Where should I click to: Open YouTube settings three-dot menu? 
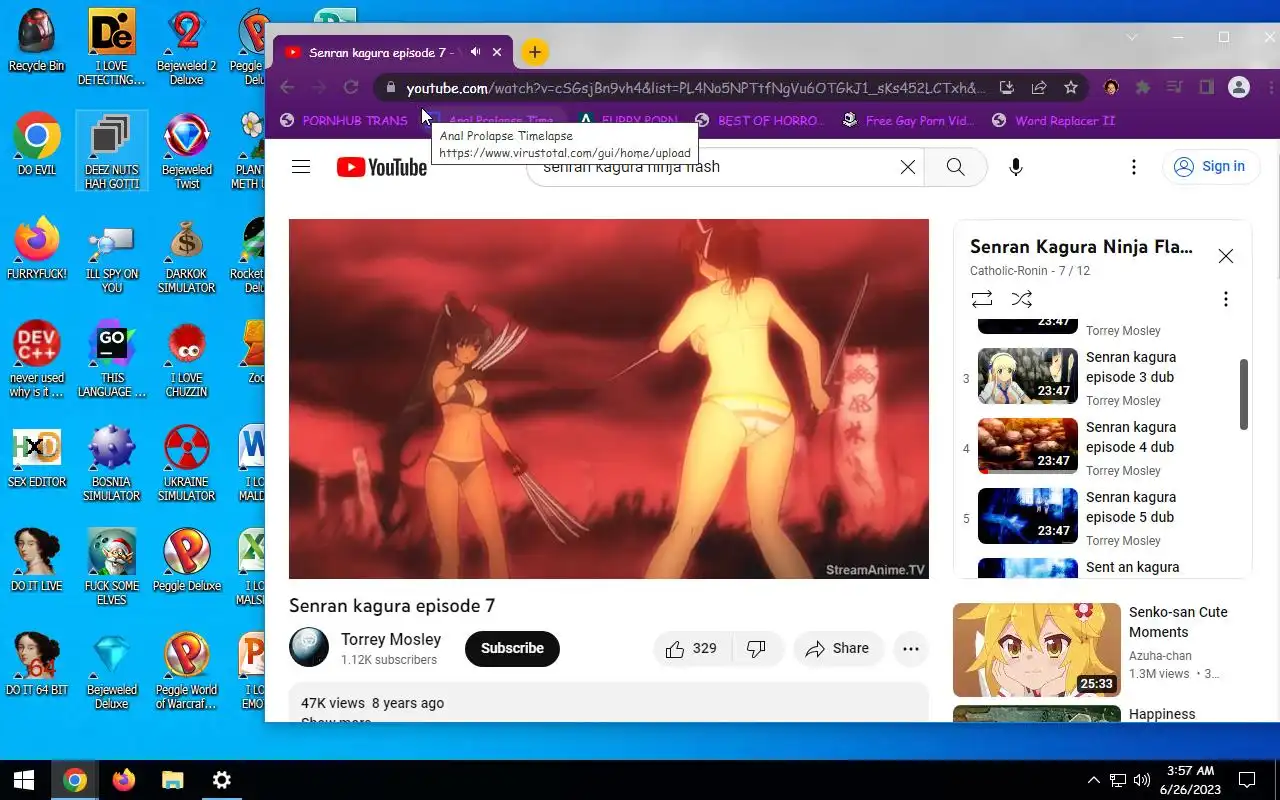[1133, 167]
